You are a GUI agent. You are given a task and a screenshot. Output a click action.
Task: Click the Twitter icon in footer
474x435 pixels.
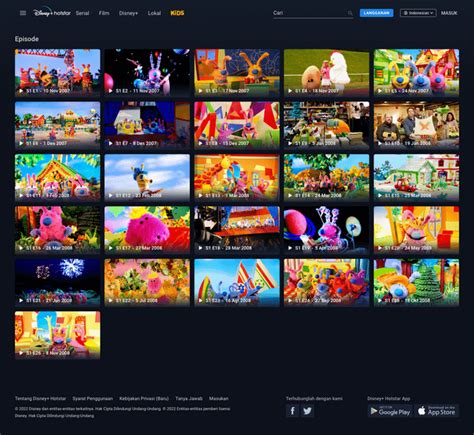(x=307, y=411)
